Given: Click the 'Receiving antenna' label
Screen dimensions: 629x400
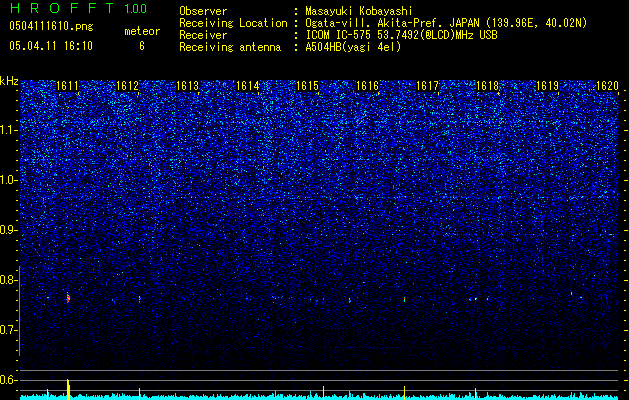Looking at the screenshot, I should click(x=230, y=47).
